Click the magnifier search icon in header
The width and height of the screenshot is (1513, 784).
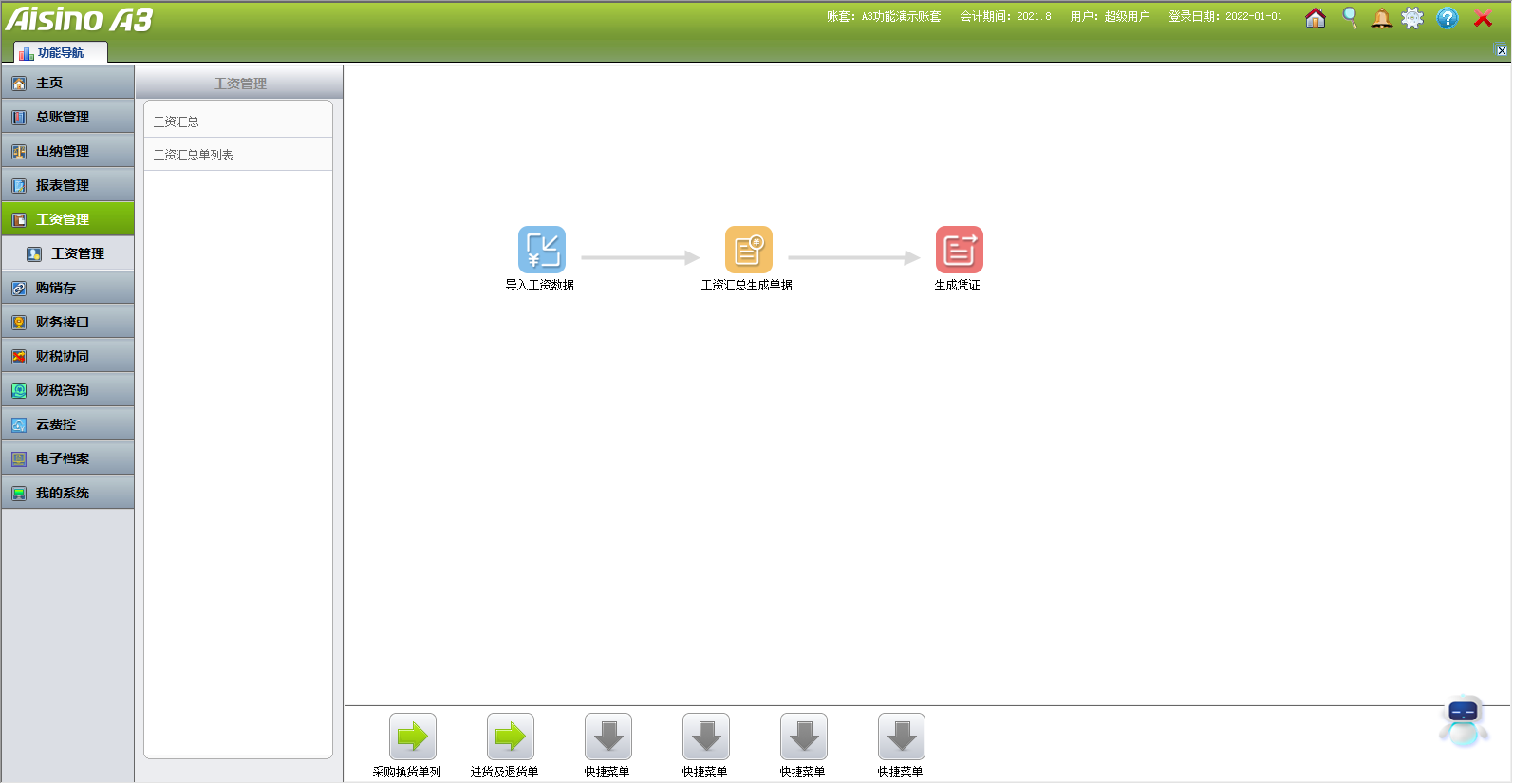[1349, 18]
